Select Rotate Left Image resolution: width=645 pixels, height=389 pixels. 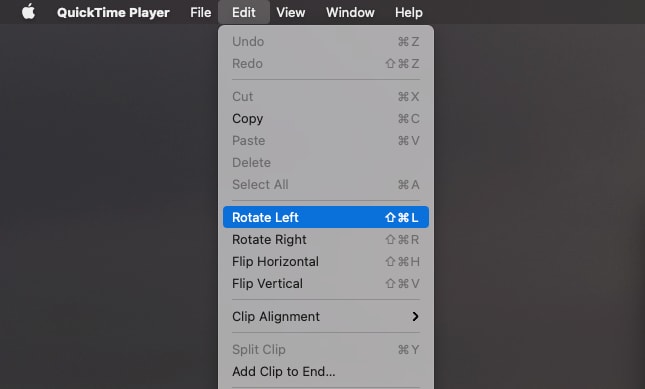pos(326,217)
